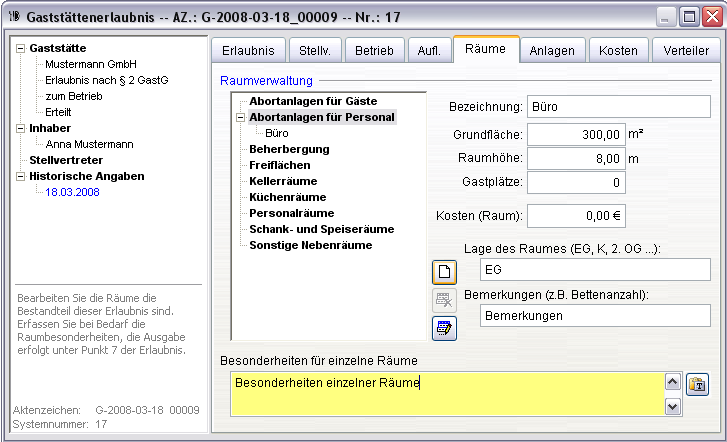This screenshot has width=727, height=442.
Task: Select the Anlagen tab
Action: pos(551,50)
